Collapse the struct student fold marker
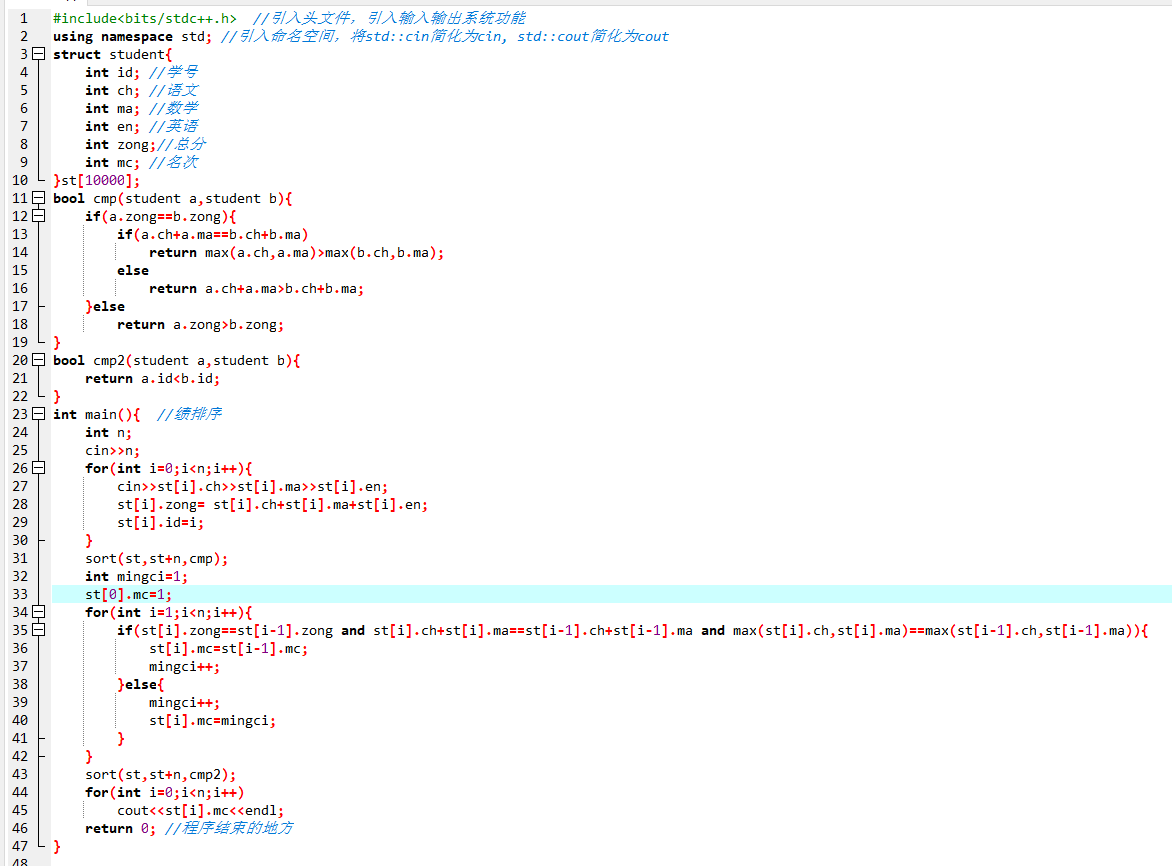 [x=39, y=54]
